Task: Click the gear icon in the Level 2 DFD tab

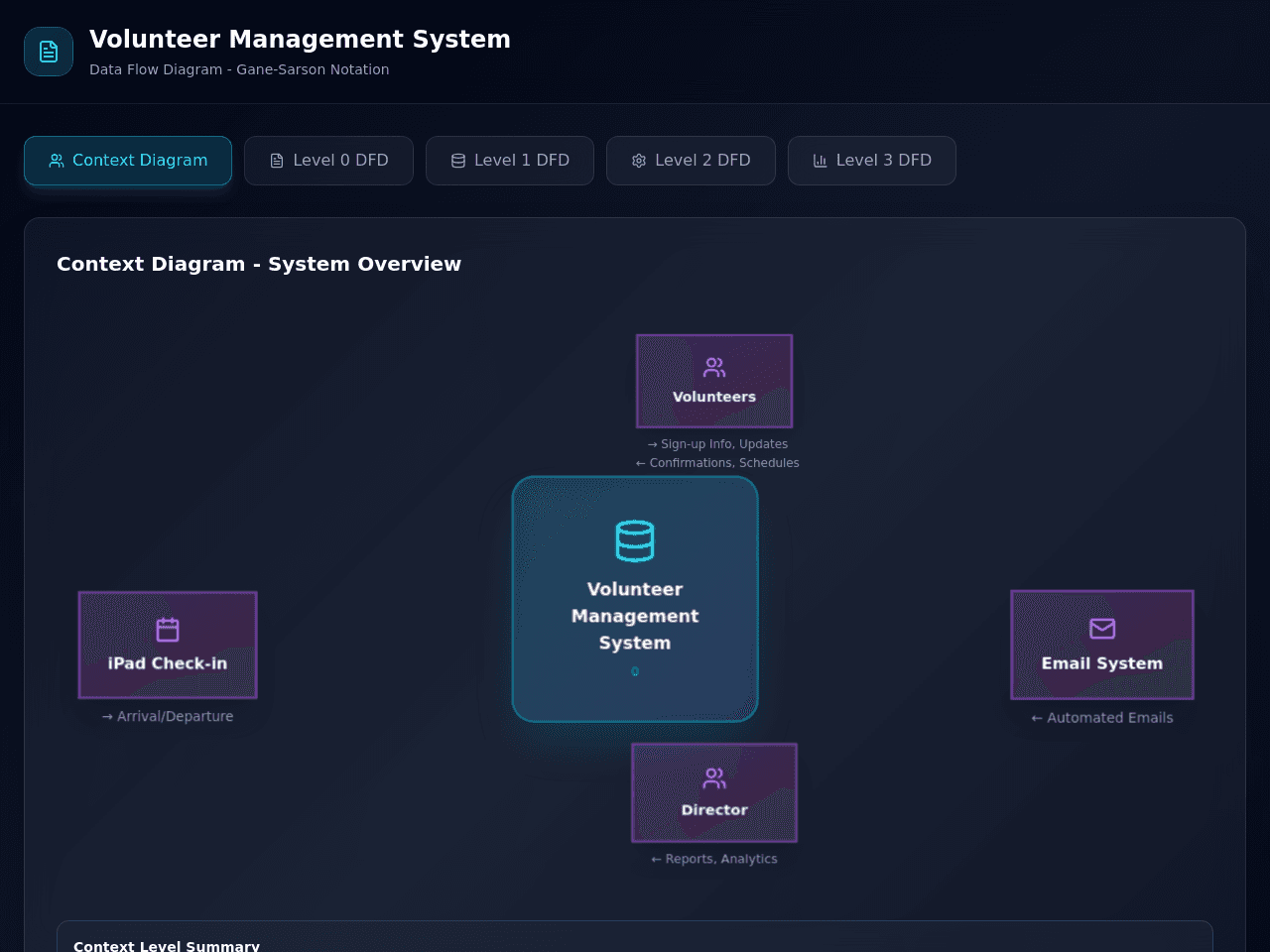Action: coord(639,161)
